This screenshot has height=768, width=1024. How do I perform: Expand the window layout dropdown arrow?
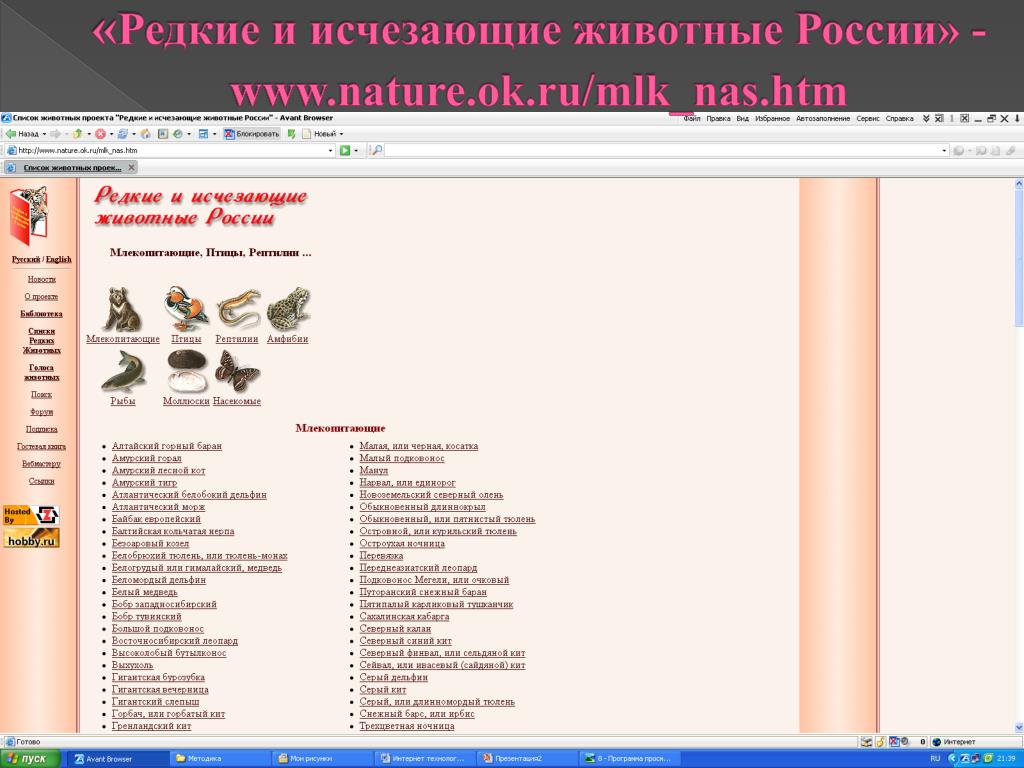click(x=214, y=134)
